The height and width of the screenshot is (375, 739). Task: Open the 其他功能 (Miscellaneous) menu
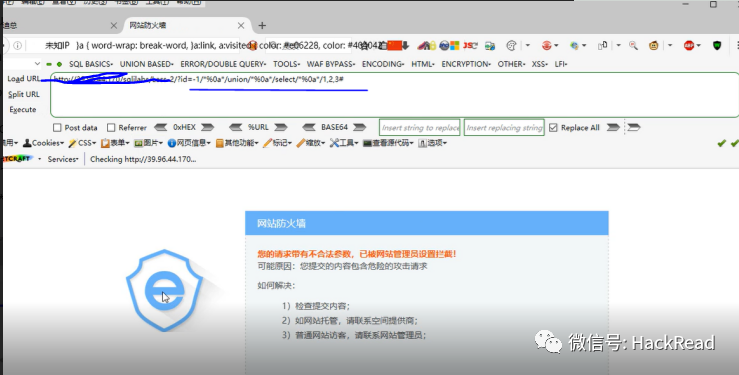pyautogui.click(x=237, y=143)
